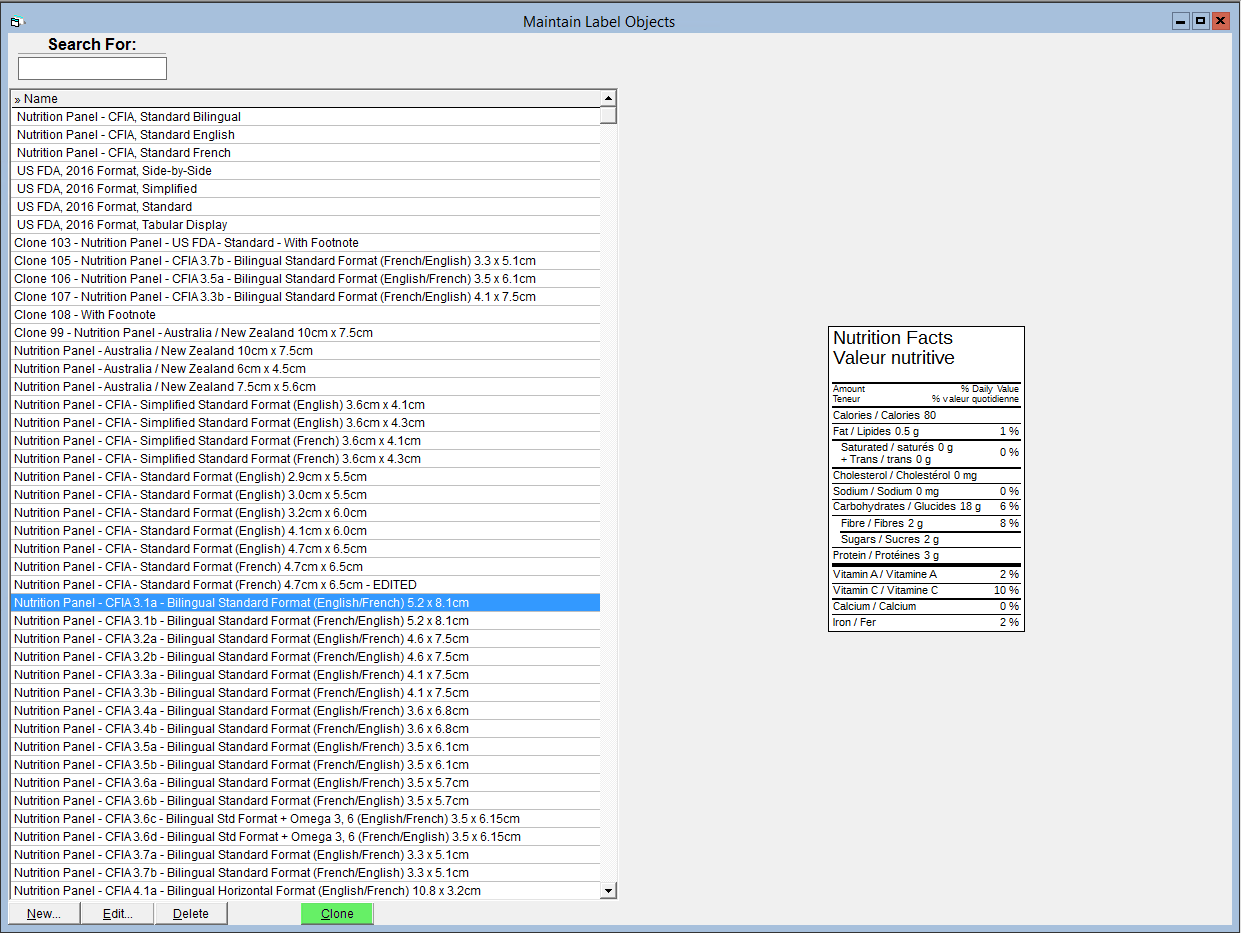Screen dimensions: 1242x933
Task: Select US FDA, 2016 Format, Standard
Action: (x=306, y=207)
